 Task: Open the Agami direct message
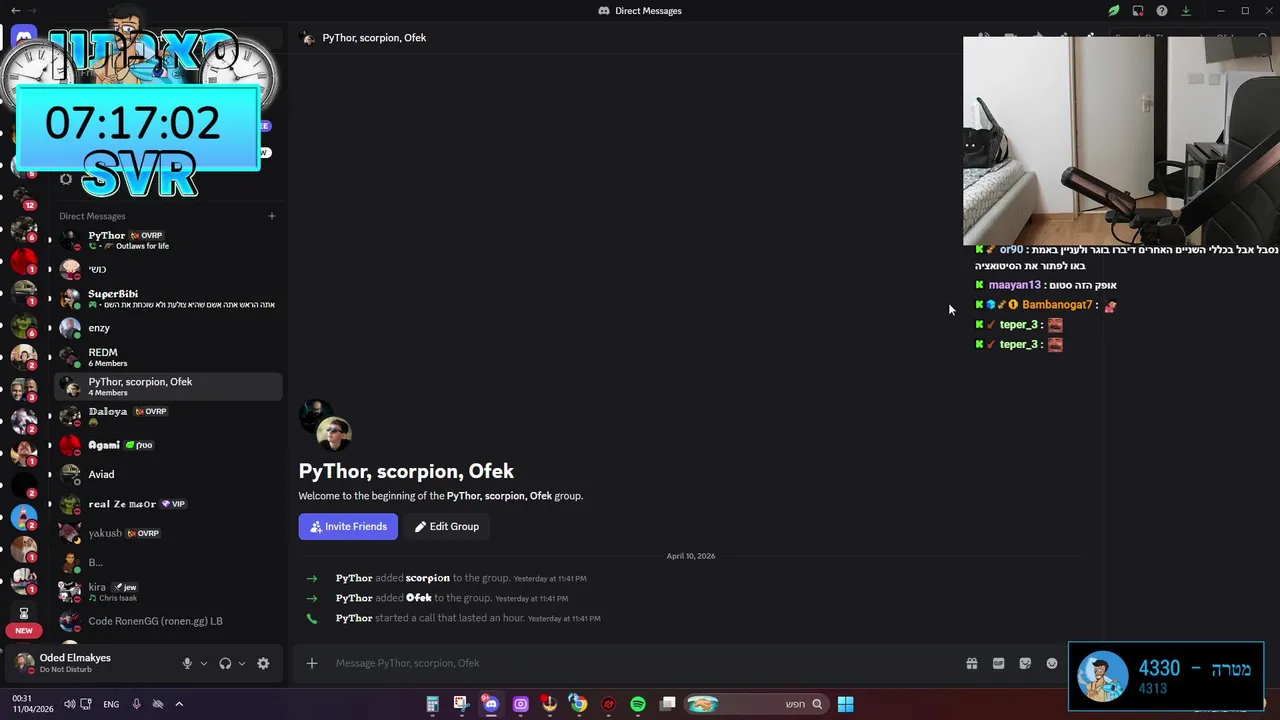click(x=168, y=445)
